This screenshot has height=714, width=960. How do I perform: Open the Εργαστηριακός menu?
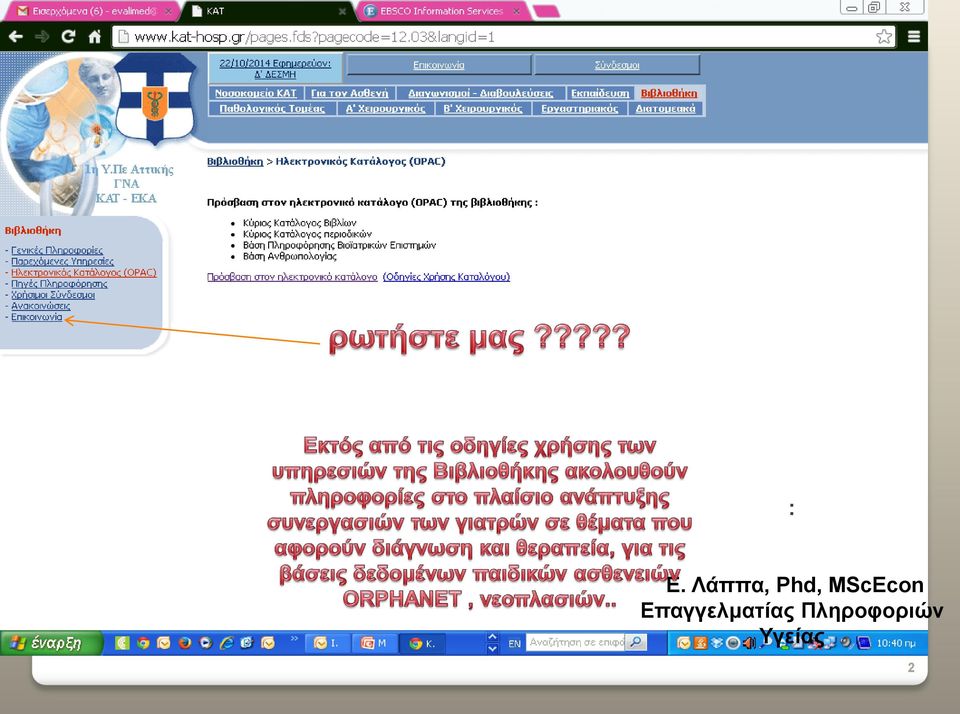pyautogui.click(x=580, y=108)
